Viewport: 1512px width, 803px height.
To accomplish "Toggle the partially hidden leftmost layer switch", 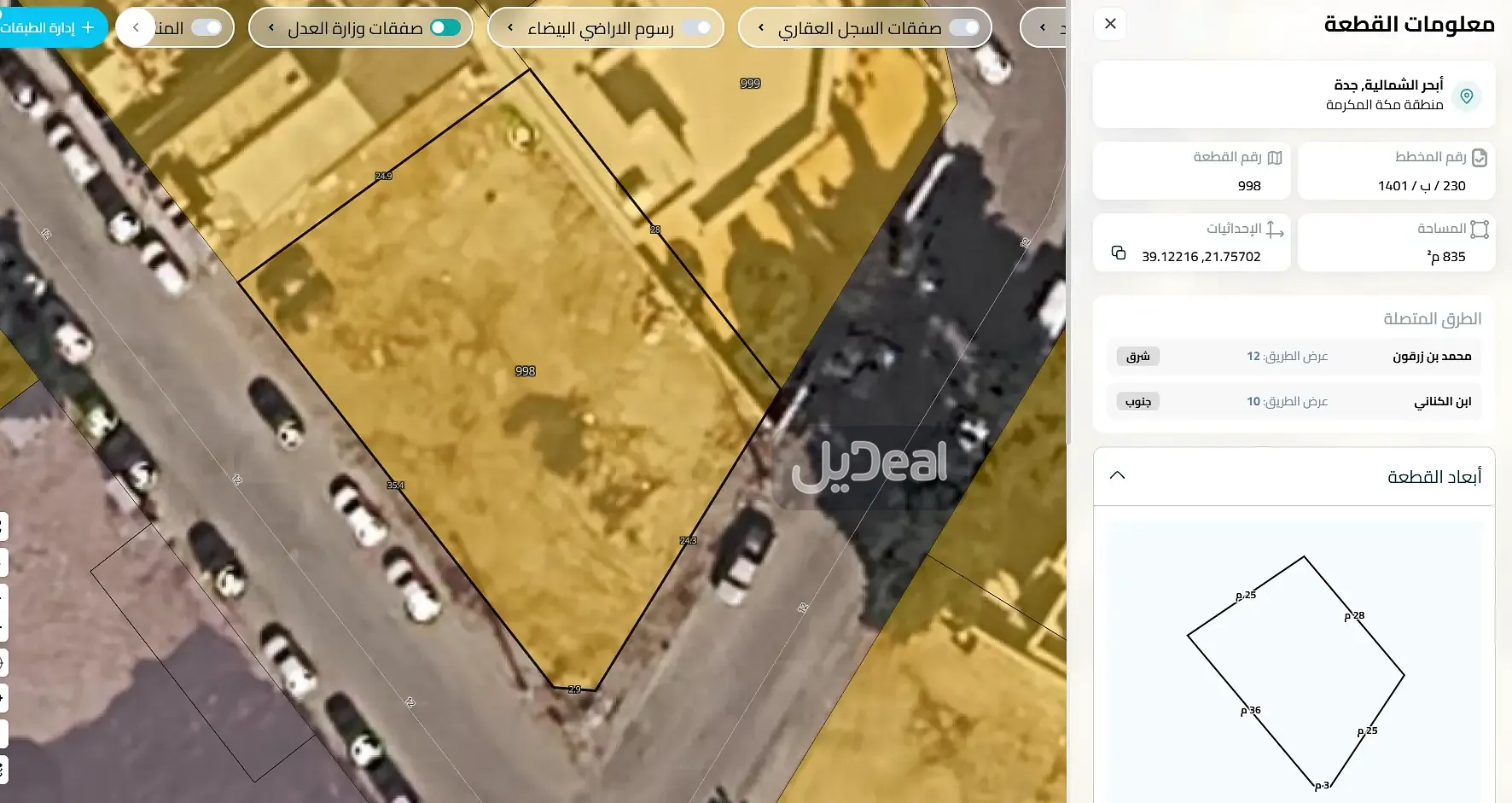I will click(206, 28).
